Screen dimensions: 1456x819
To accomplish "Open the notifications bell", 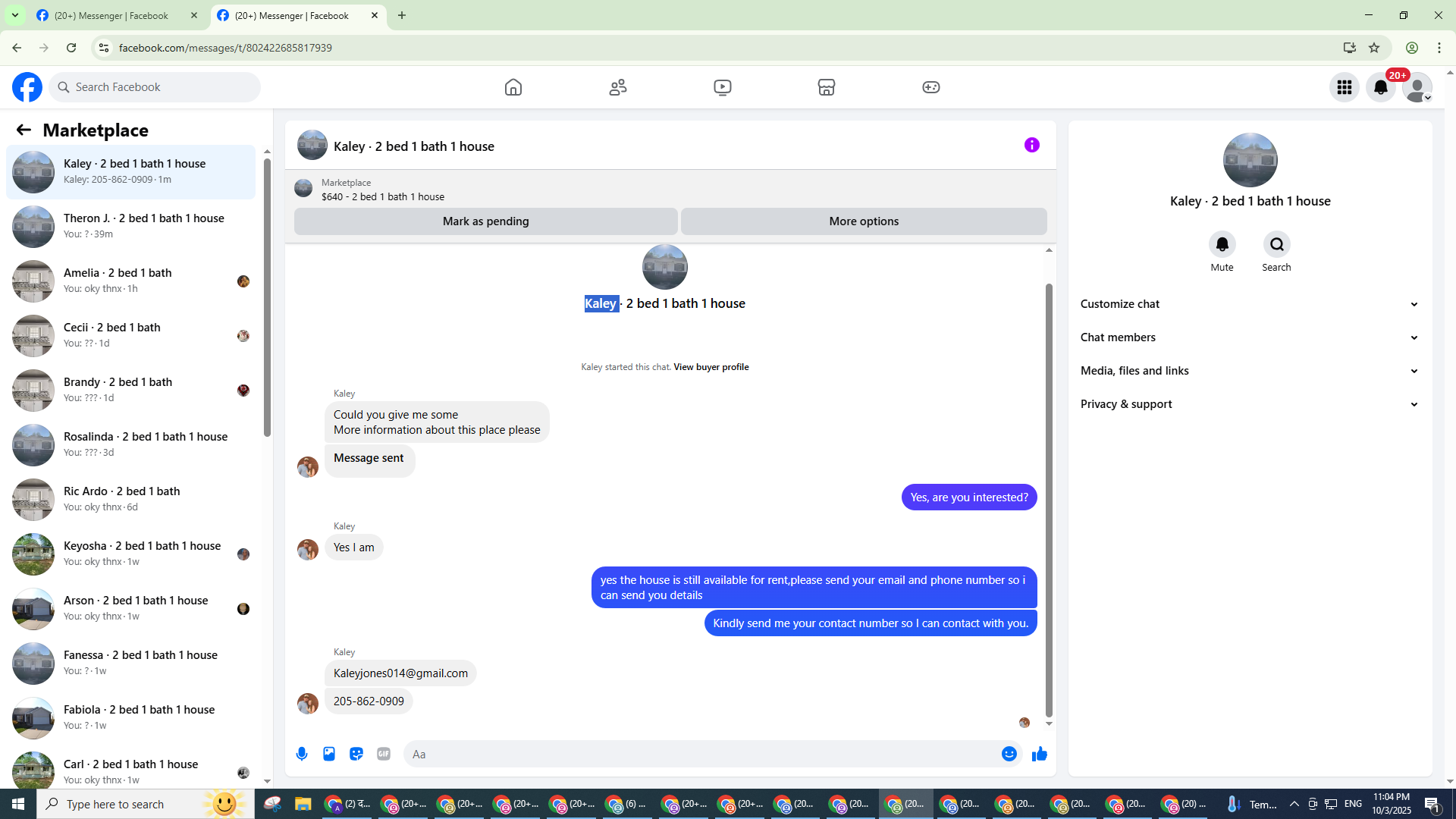I will (1381, 87).
